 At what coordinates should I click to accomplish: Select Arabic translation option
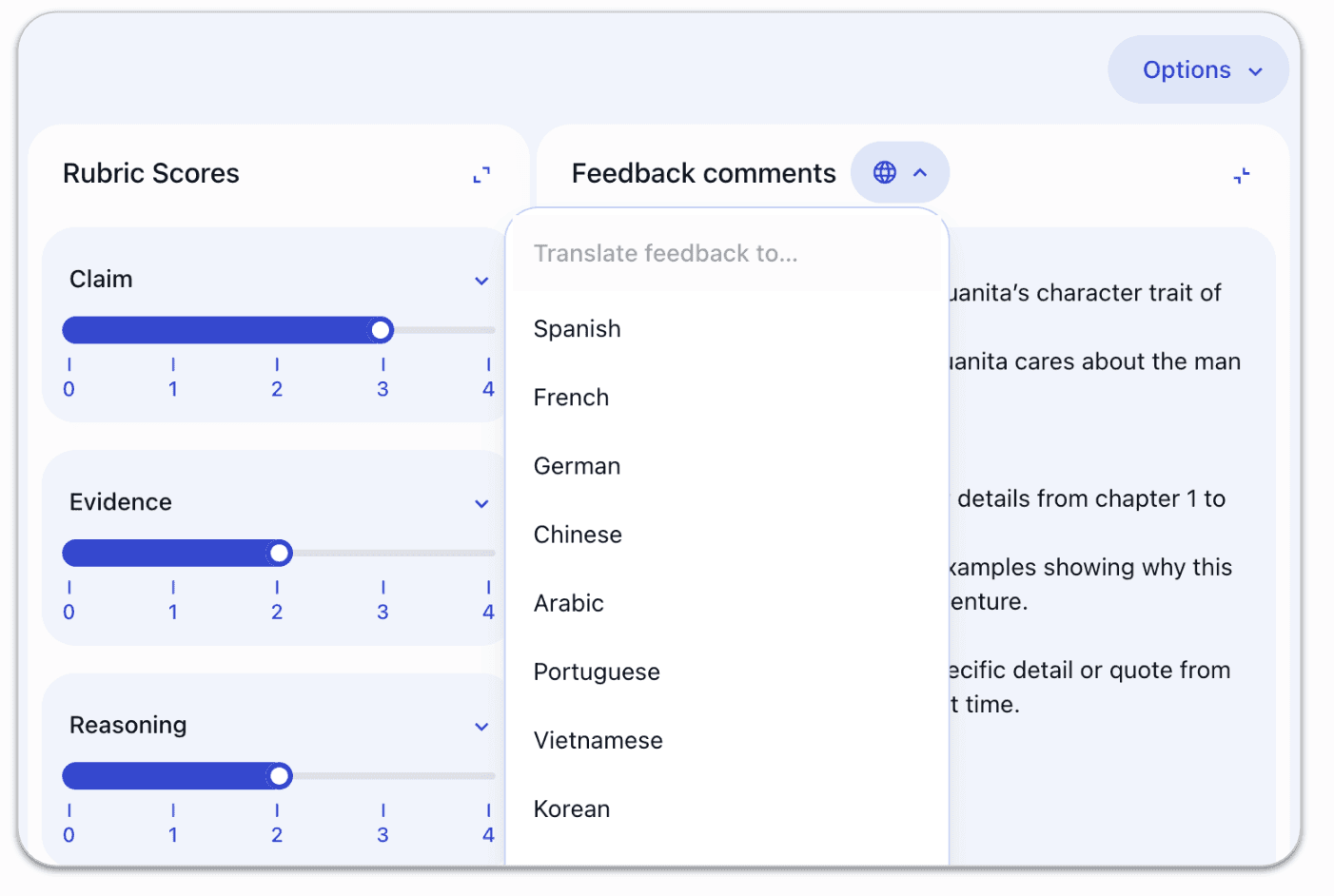click(x=569, y=603)
